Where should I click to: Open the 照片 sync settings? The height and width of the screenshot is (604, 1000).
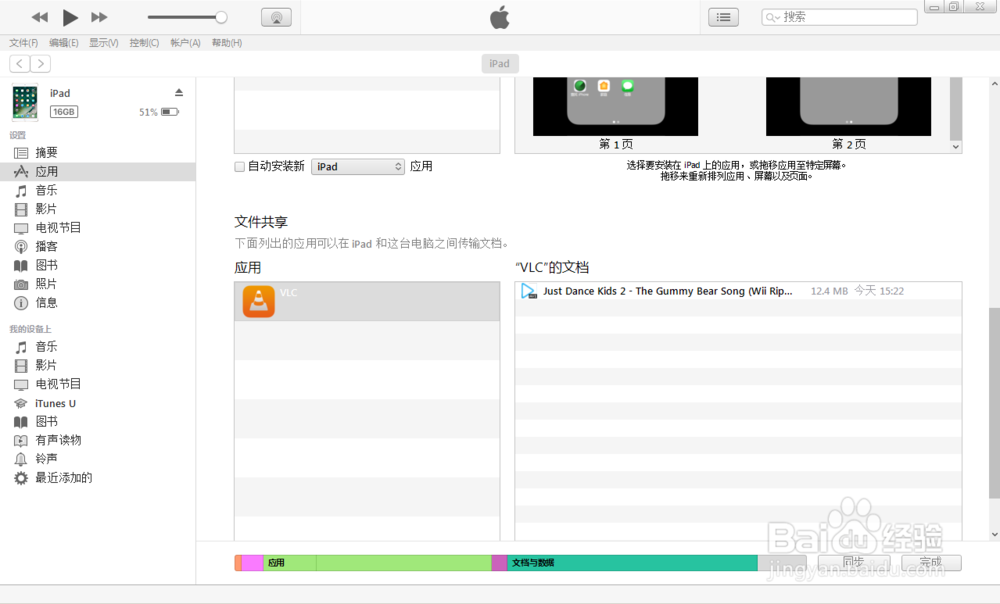point(46,284)
